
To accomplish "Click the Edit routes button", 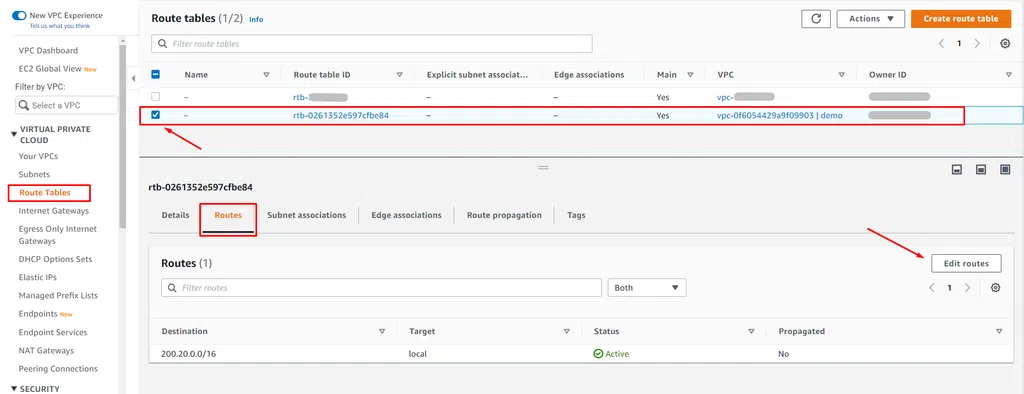I will (966, 263).
